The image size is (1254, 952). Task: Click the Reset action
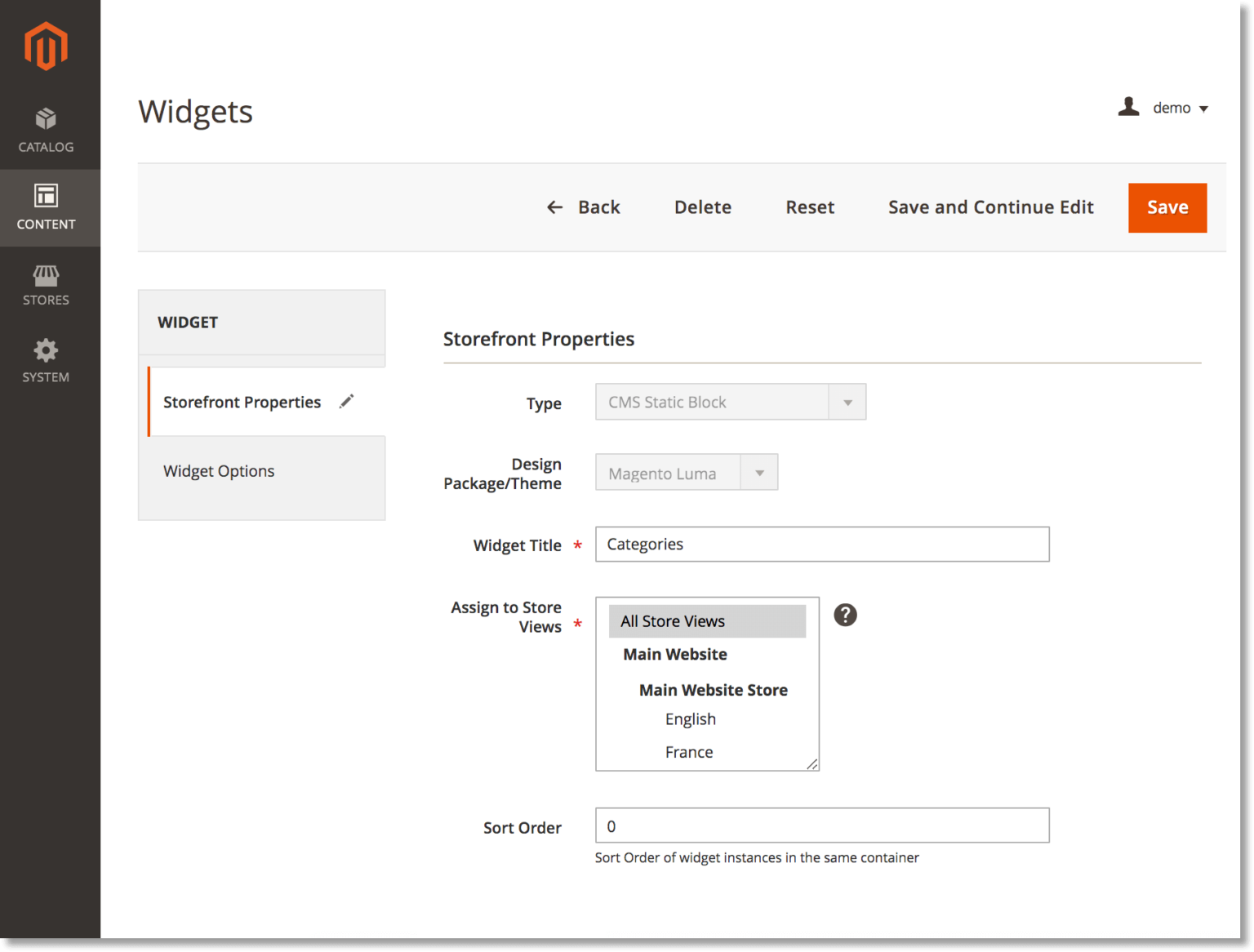click(x=810, y=207)
